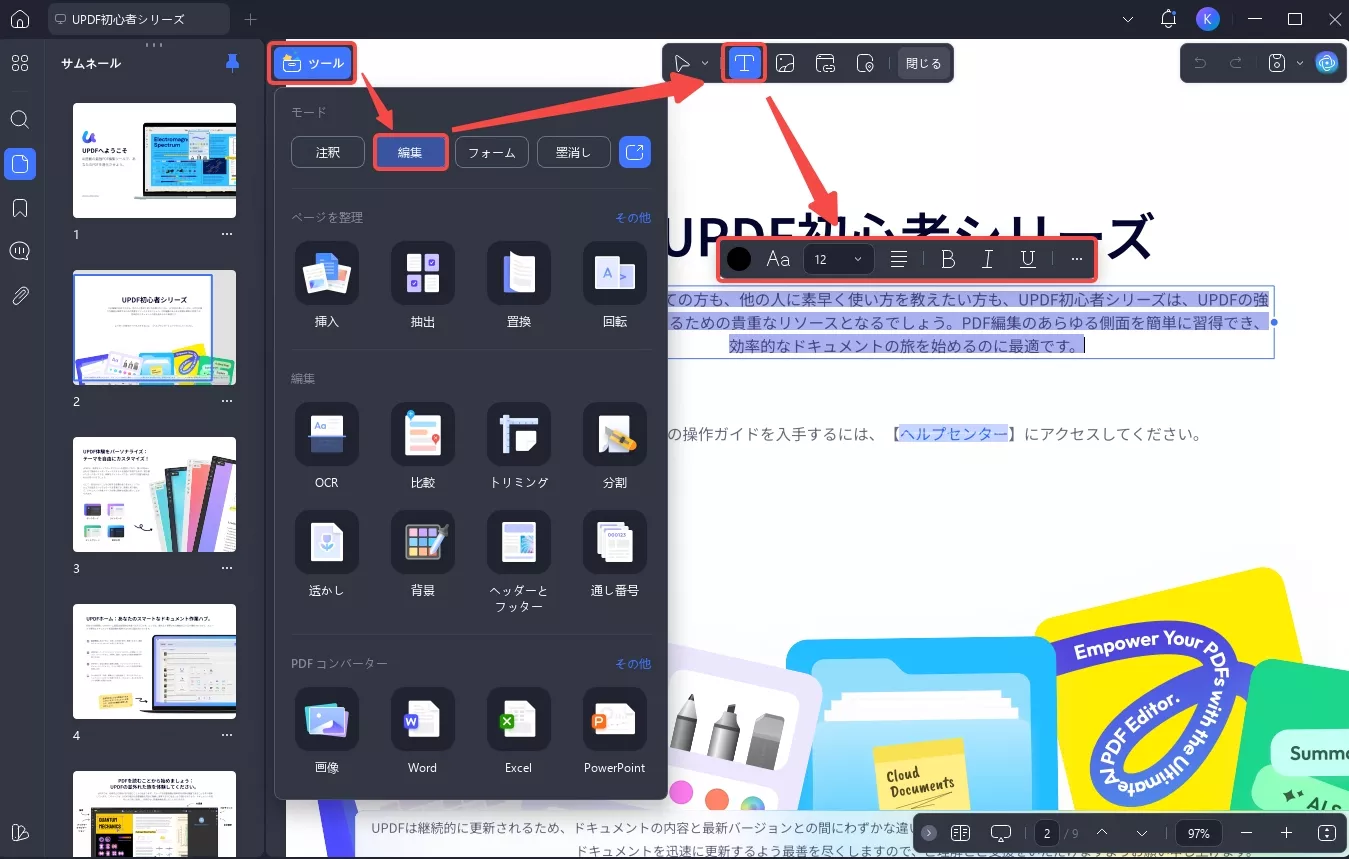The width and height of the screenshot is (1349, 859).
Task: Click その他 link in PDFコンバーター section
Action: coord(633,663)
